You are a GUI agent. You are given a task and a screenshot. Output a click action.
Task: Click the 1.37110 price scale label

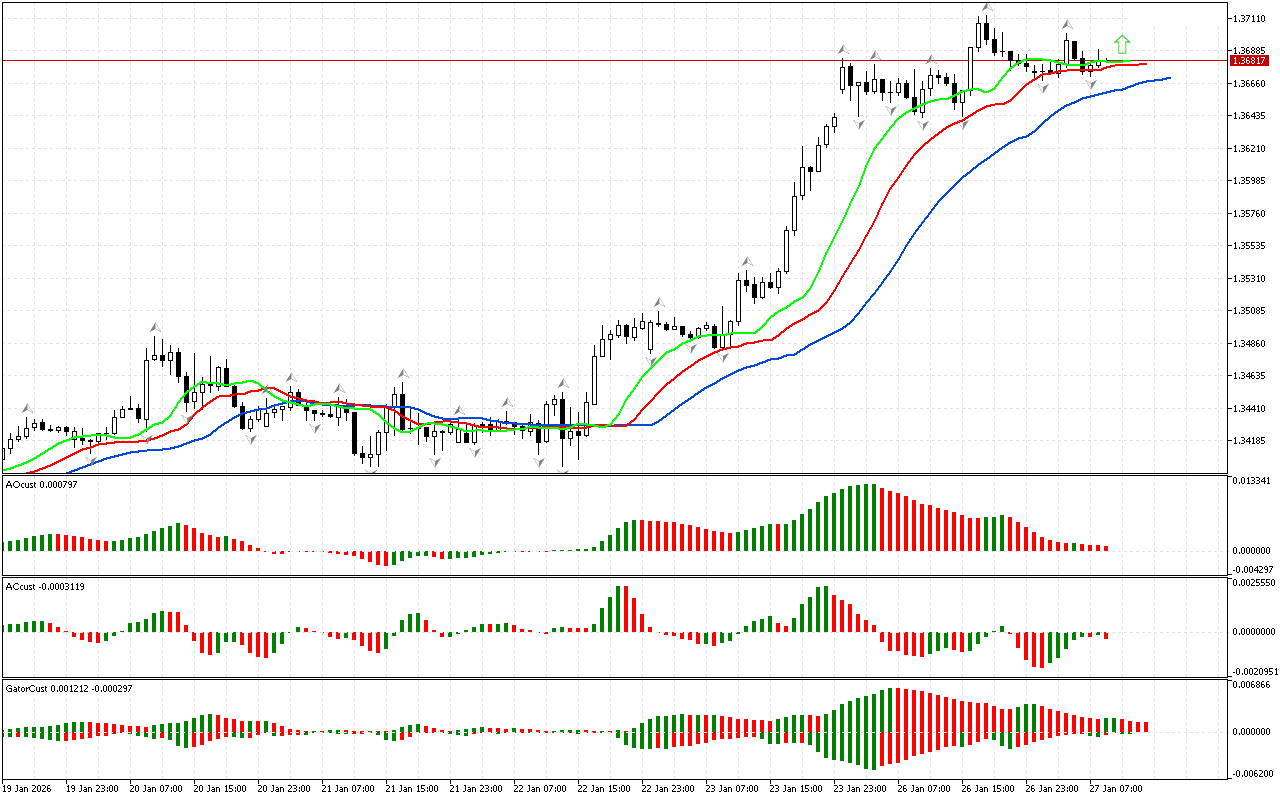point(1251,19)
